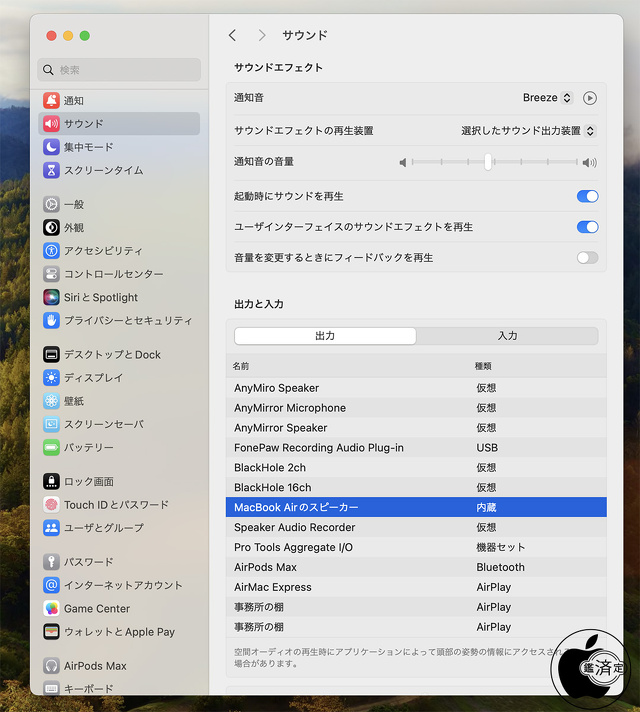Go back with the left chevron button
640x712 pixels.
(233, 35)
